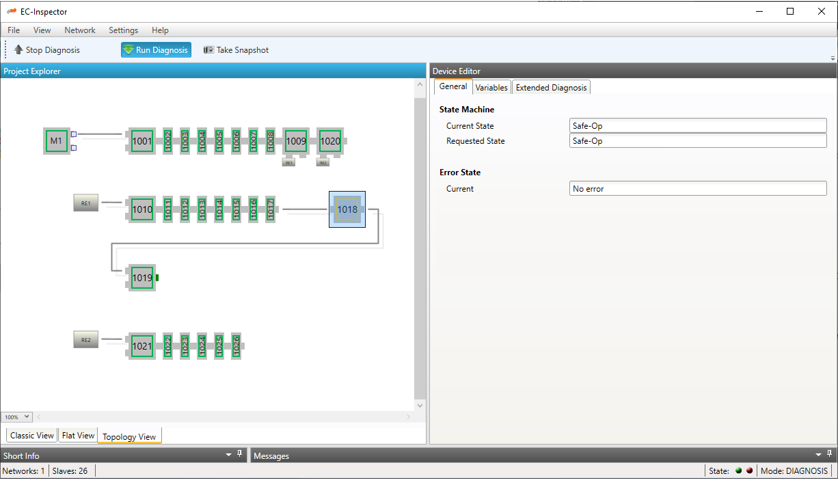Screen dimensions: 838x479
Task: Open Messages panel options dropdown arrow
Action: pos(818,455)
